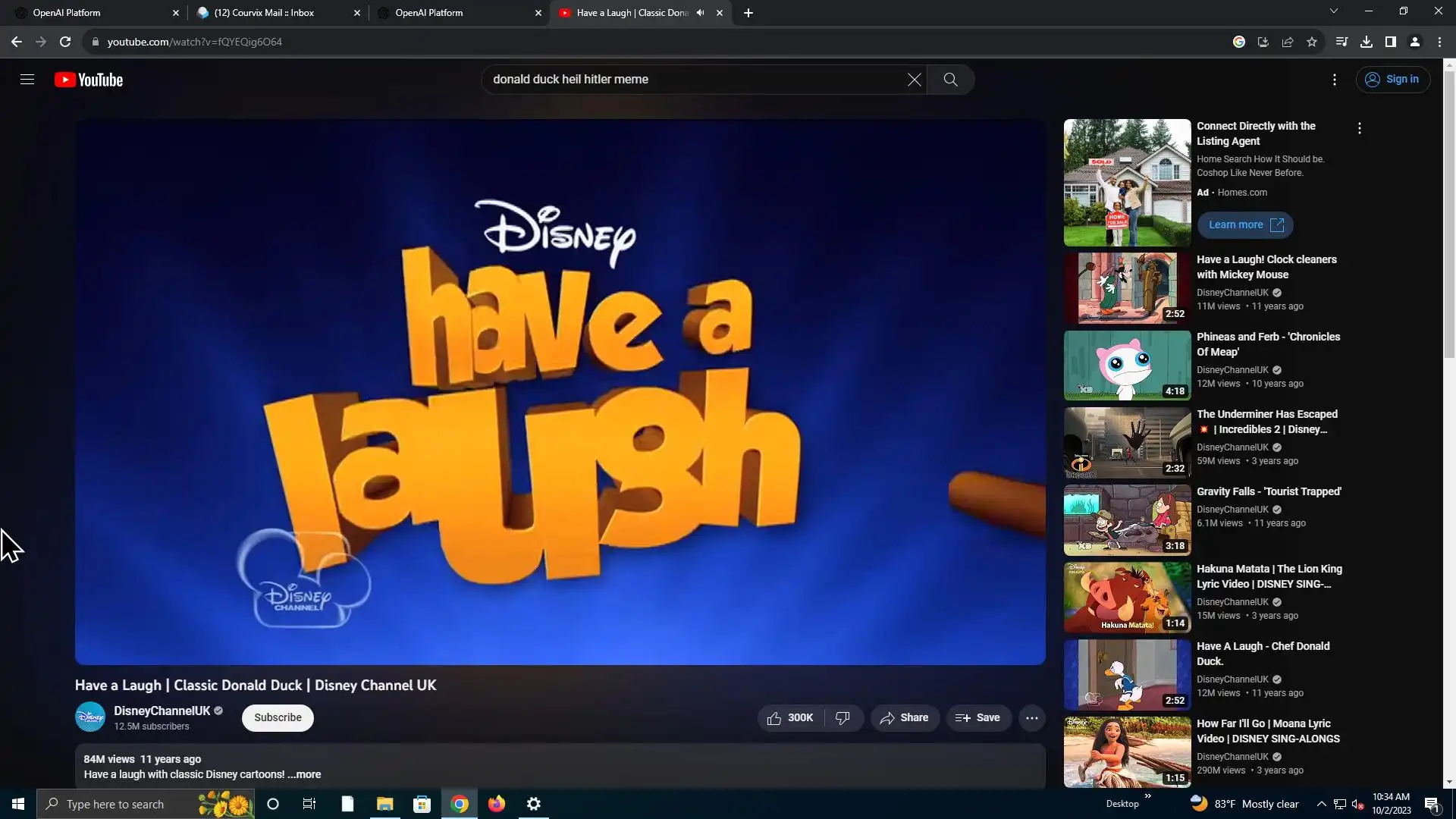This screenshot has width=1456, height=819.
Task: Toggle the browser side panel
Action: pos(1390,42)
